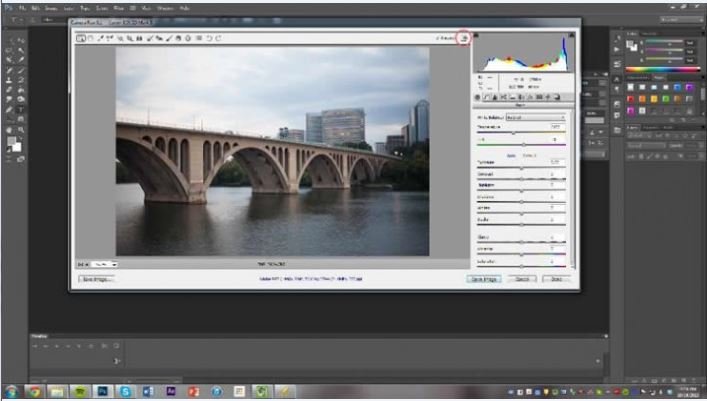This screenshot has height=401, width=707.
Task: Open the workflow options link below preview
Action: pyautogui.click(x=311, y=279)
